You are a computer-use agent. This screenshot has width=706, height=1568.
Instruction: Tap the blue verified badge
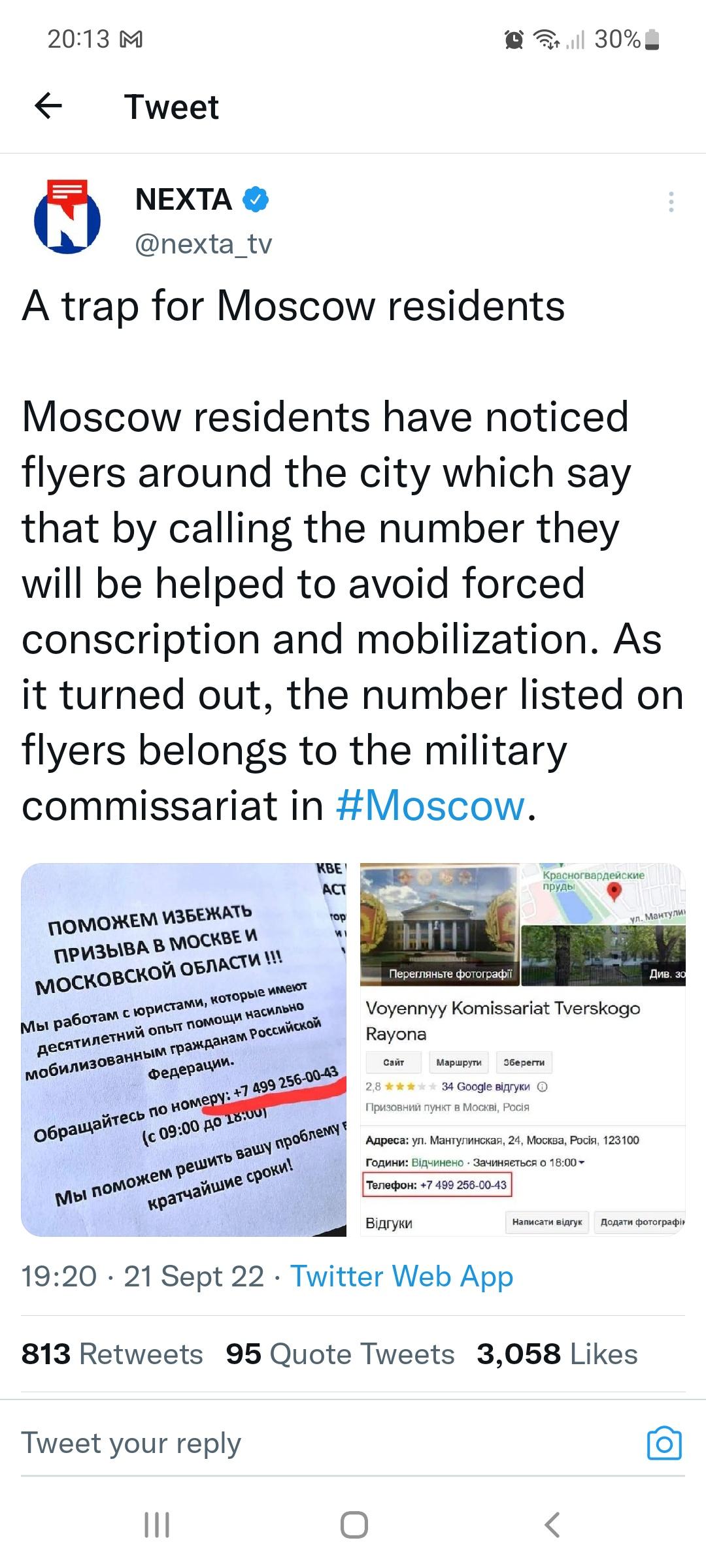point(256,199)
